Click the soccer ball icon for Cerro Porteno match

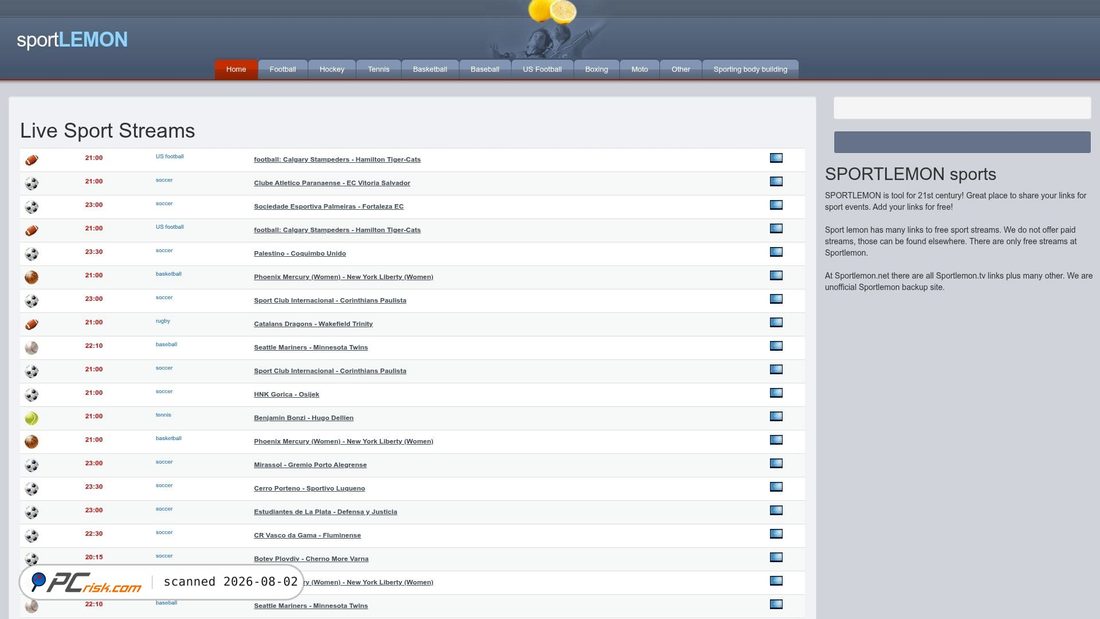click(x=32, y=488)
